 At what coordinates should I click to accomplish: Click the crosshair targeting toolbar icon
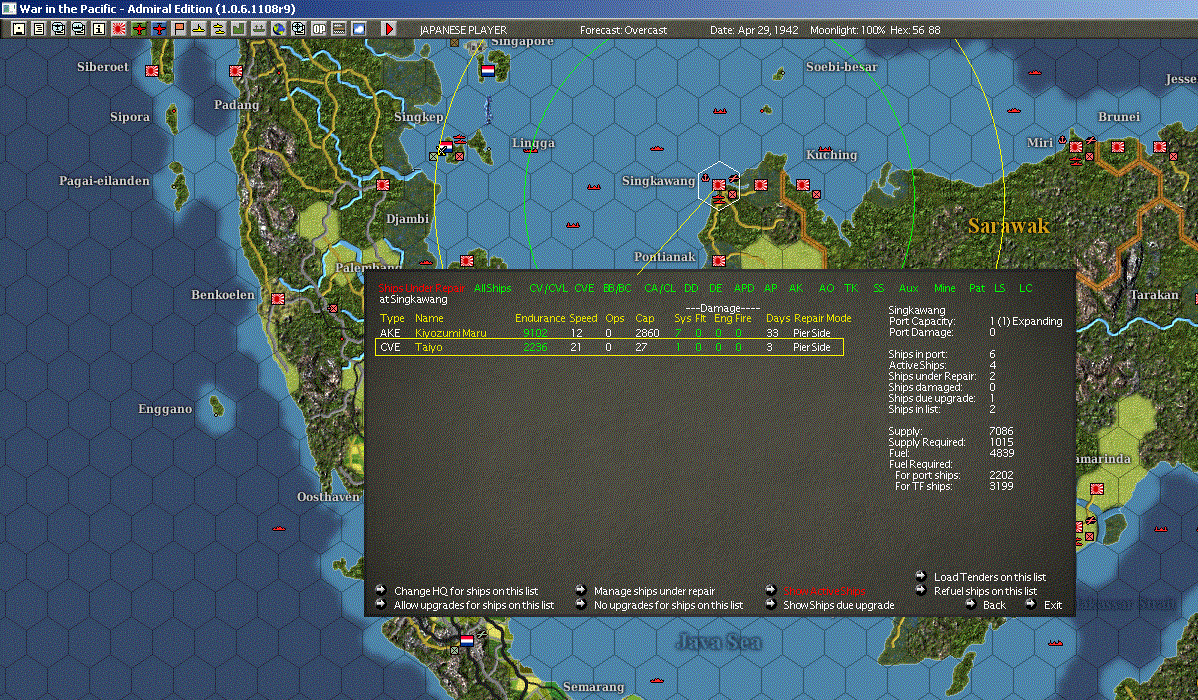click(299, 29)
